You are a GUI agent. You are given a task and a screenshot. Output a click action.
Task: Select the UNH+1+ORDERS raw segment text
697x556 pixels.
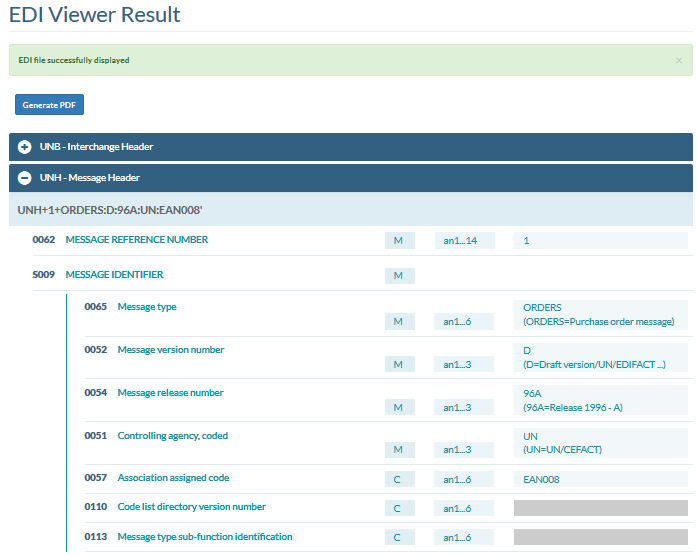click(111, 210)
